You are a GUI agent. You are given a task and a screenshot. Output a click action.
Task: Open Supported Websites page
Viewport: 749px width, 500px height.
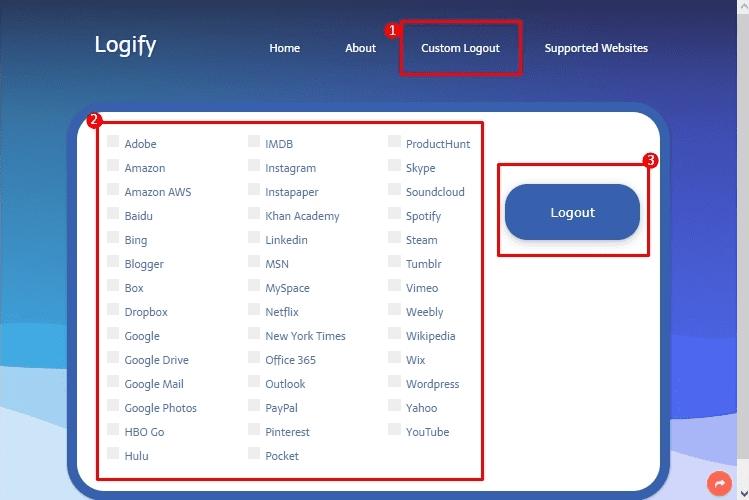point(596,48)
